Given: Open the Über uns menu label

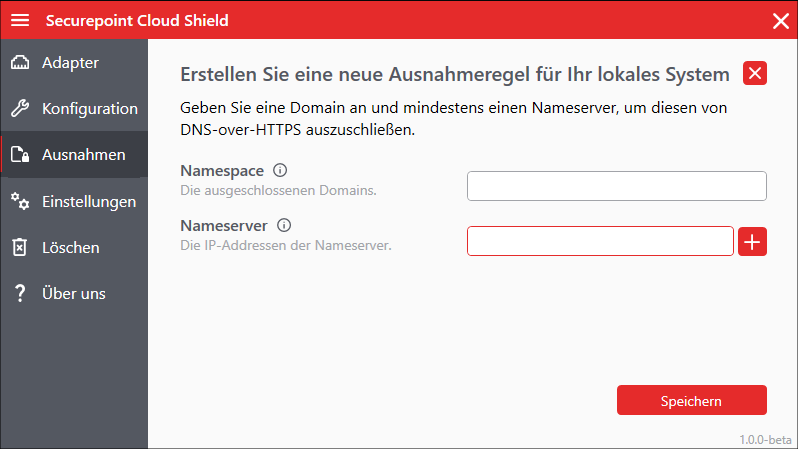Looking at the screenshot, I should pyautogui.click(x=74, y=293).
